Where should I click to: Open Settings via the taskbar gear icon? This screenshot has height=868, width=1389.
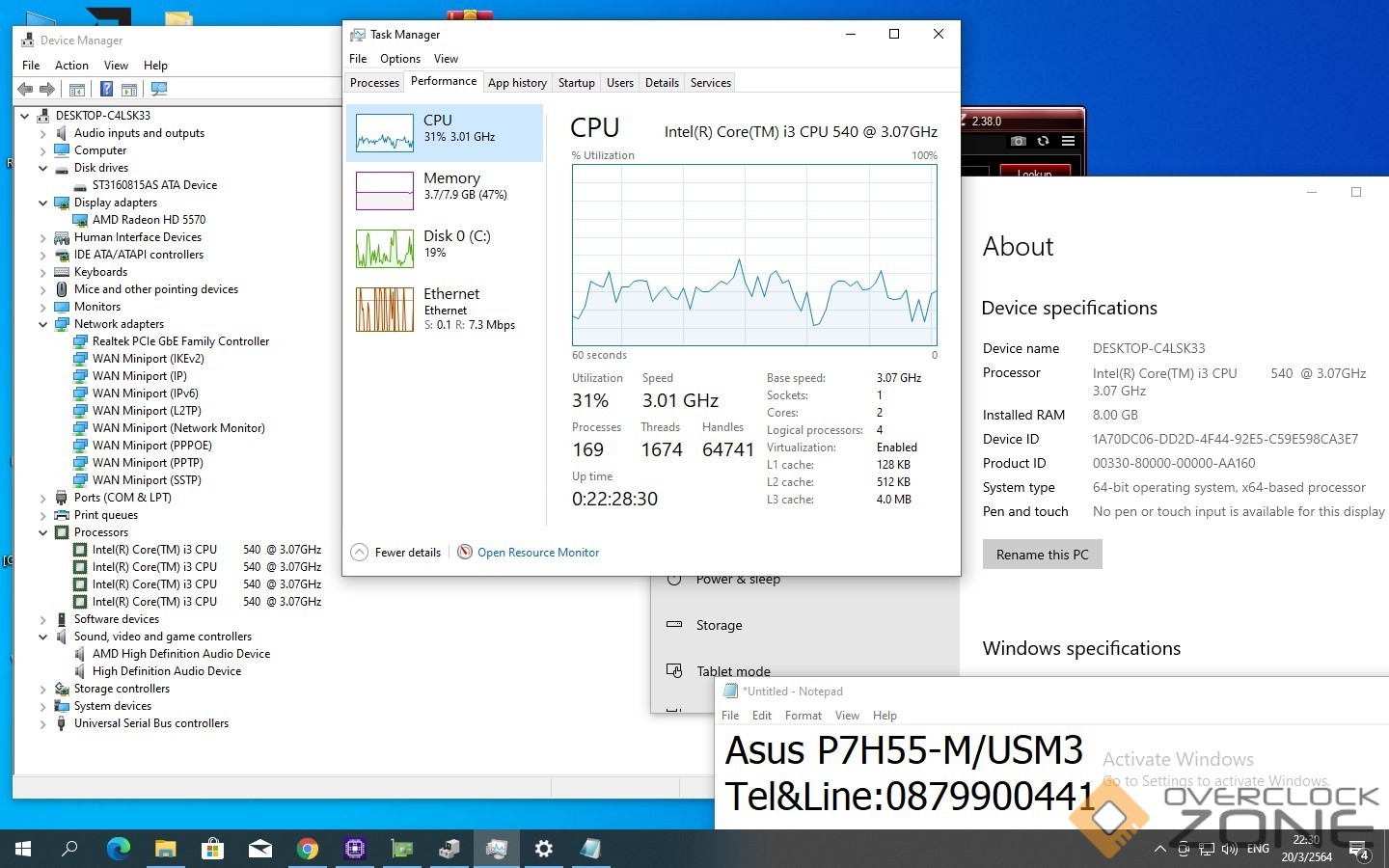[x=543, y=849]
